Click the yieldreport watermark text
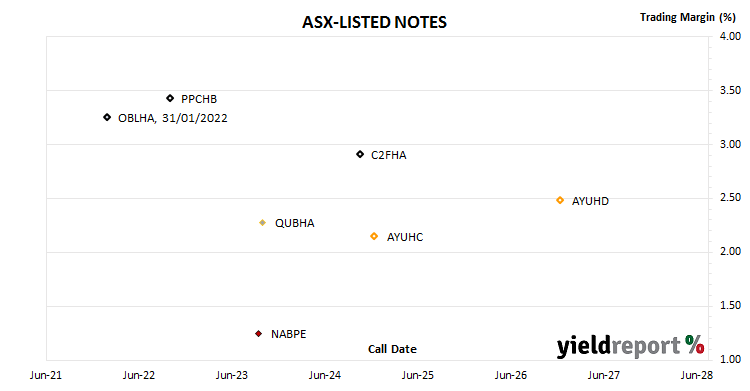 [x=618, y=346]
